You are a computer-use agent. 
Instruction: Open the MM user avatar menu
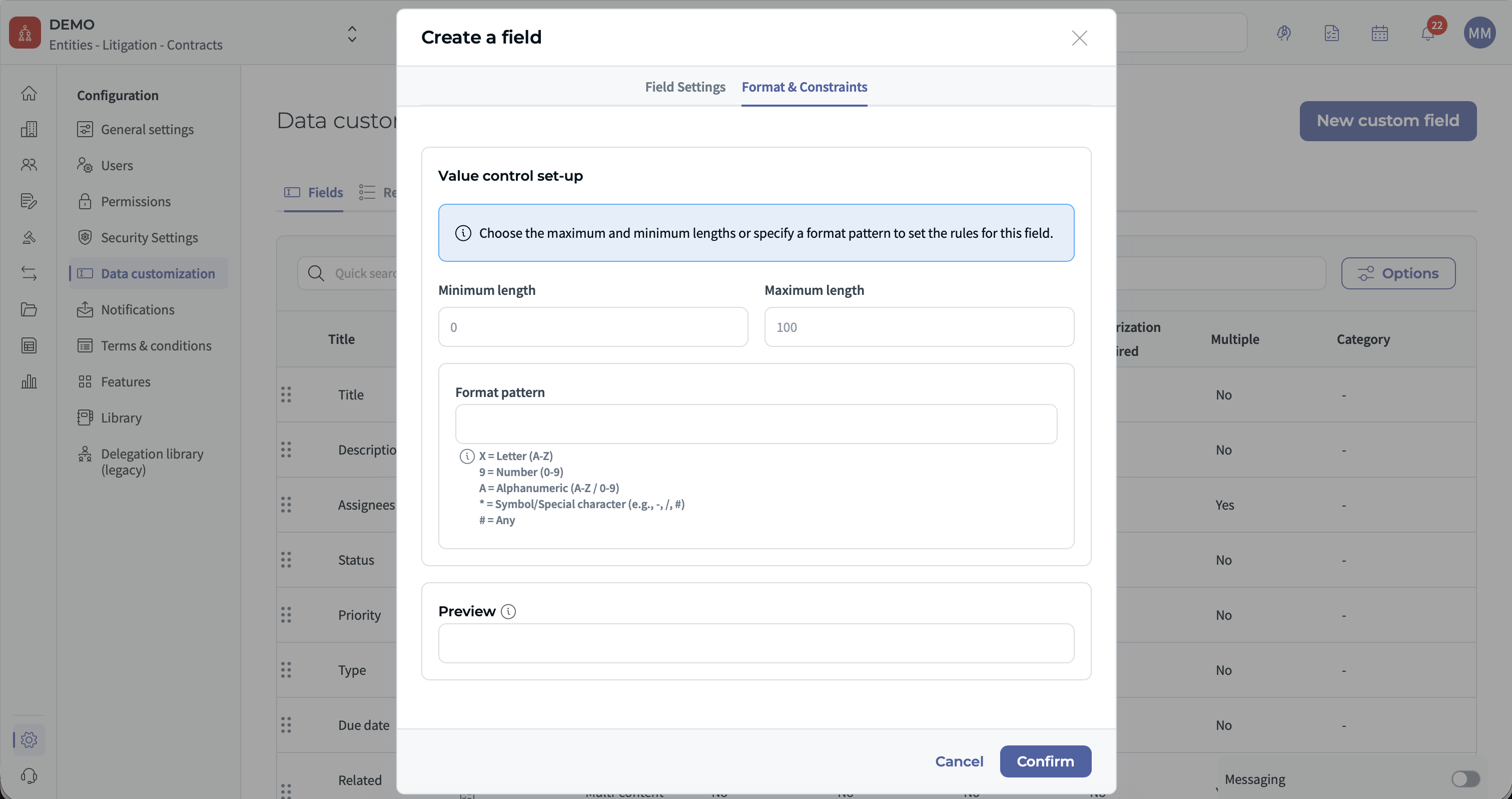click(1479, 34)
